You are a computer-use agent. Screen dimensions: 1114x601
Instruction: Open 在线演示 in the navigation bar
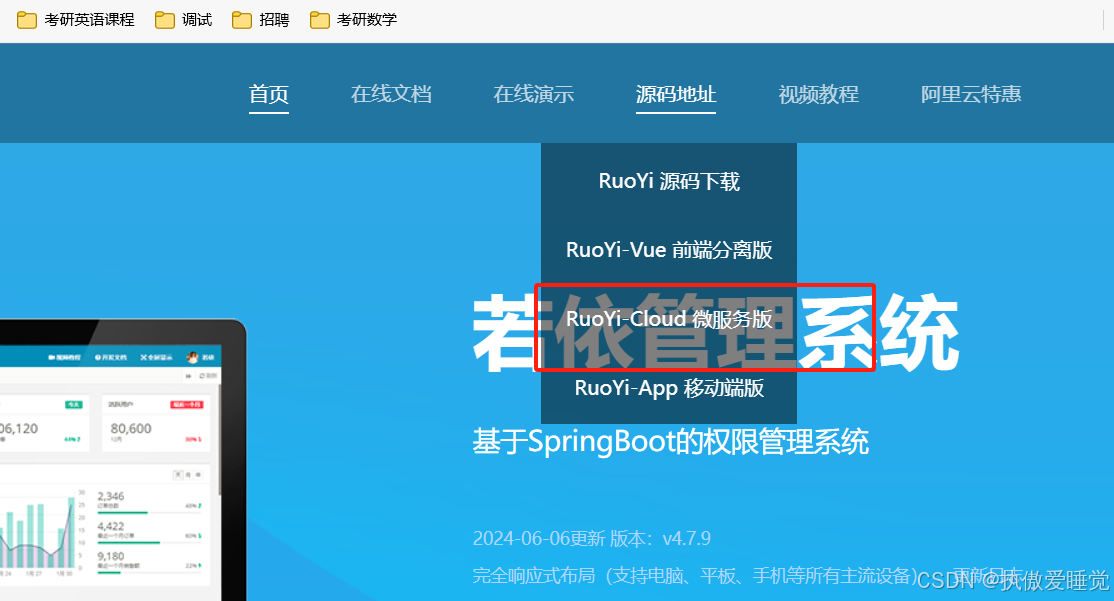coord(534,94)
